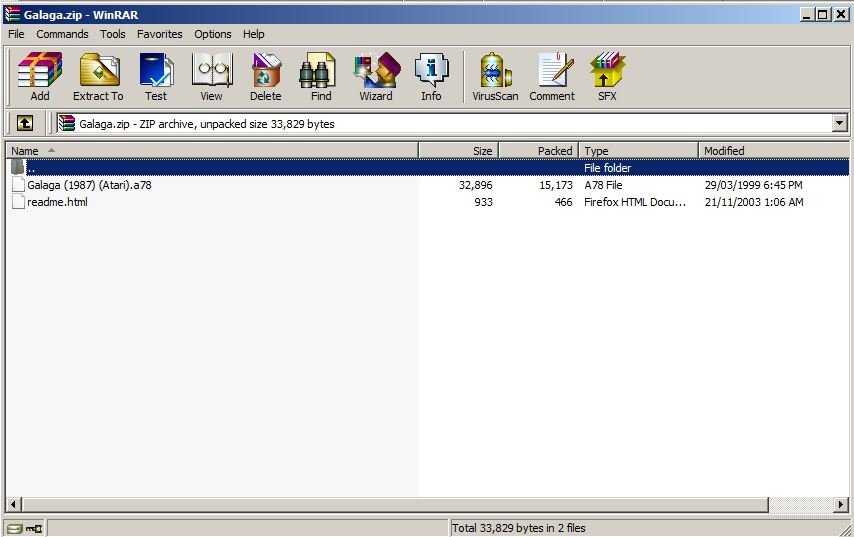Click the Firefox HTML Docu... type cell
Viewport: 854px width, 537px height.
coord(635,202)
